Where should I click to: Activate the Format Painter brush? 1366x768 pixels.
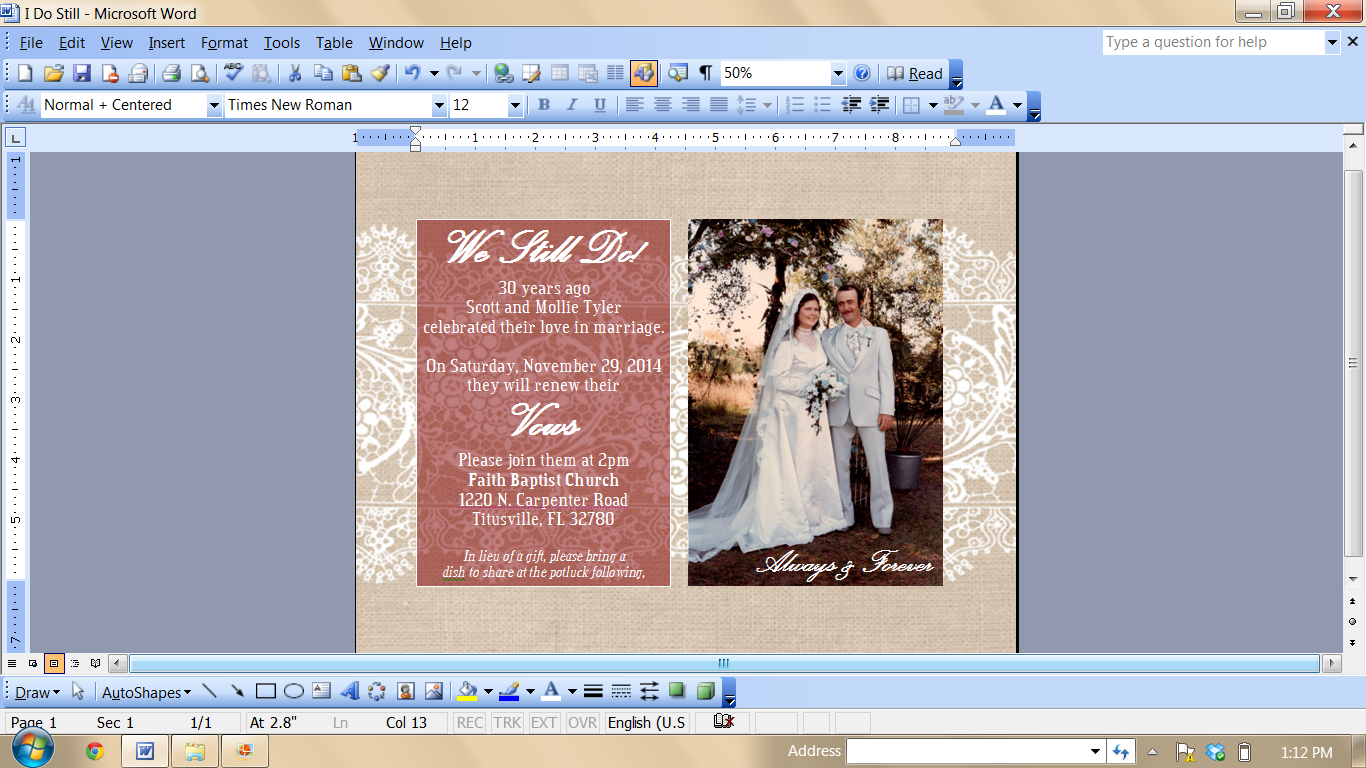point(379,73)
